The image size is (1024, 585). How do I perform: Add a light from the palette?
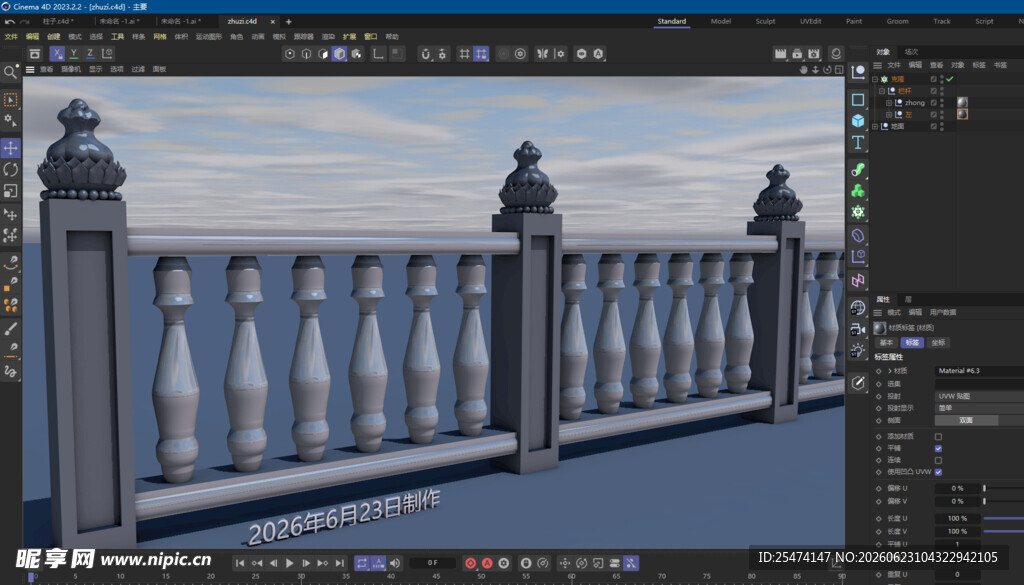(x=858, y=351)
